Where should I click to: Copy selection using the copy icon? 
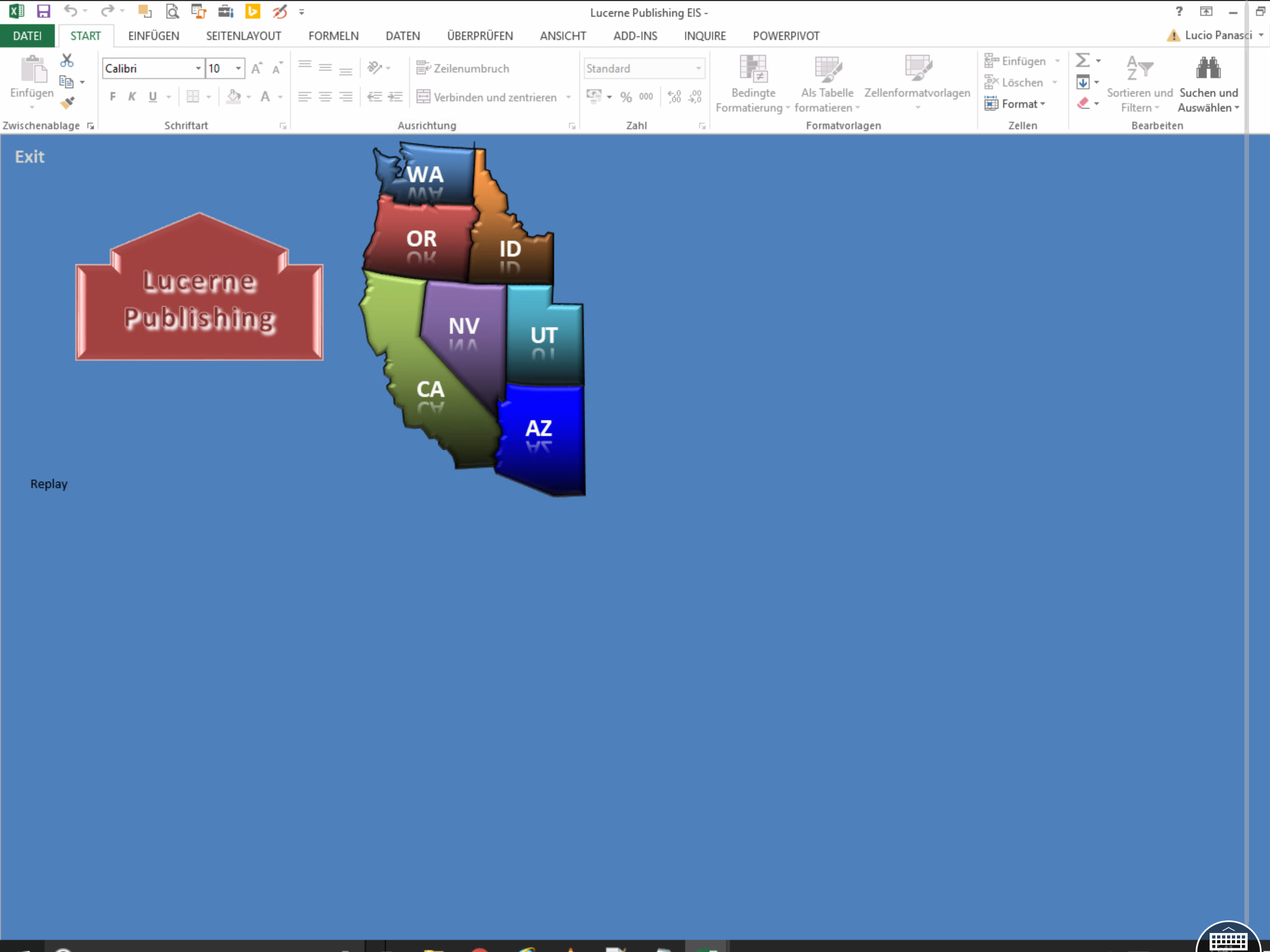coord(66,82)
